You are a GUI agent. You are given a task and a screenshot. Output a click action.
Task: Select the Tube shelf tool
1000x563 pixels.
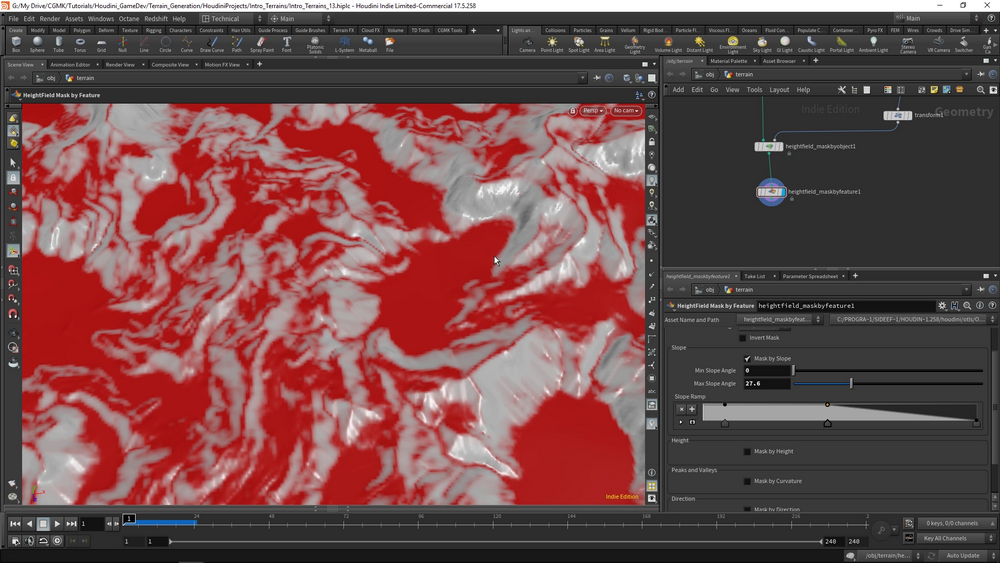(x=59, y=44)
